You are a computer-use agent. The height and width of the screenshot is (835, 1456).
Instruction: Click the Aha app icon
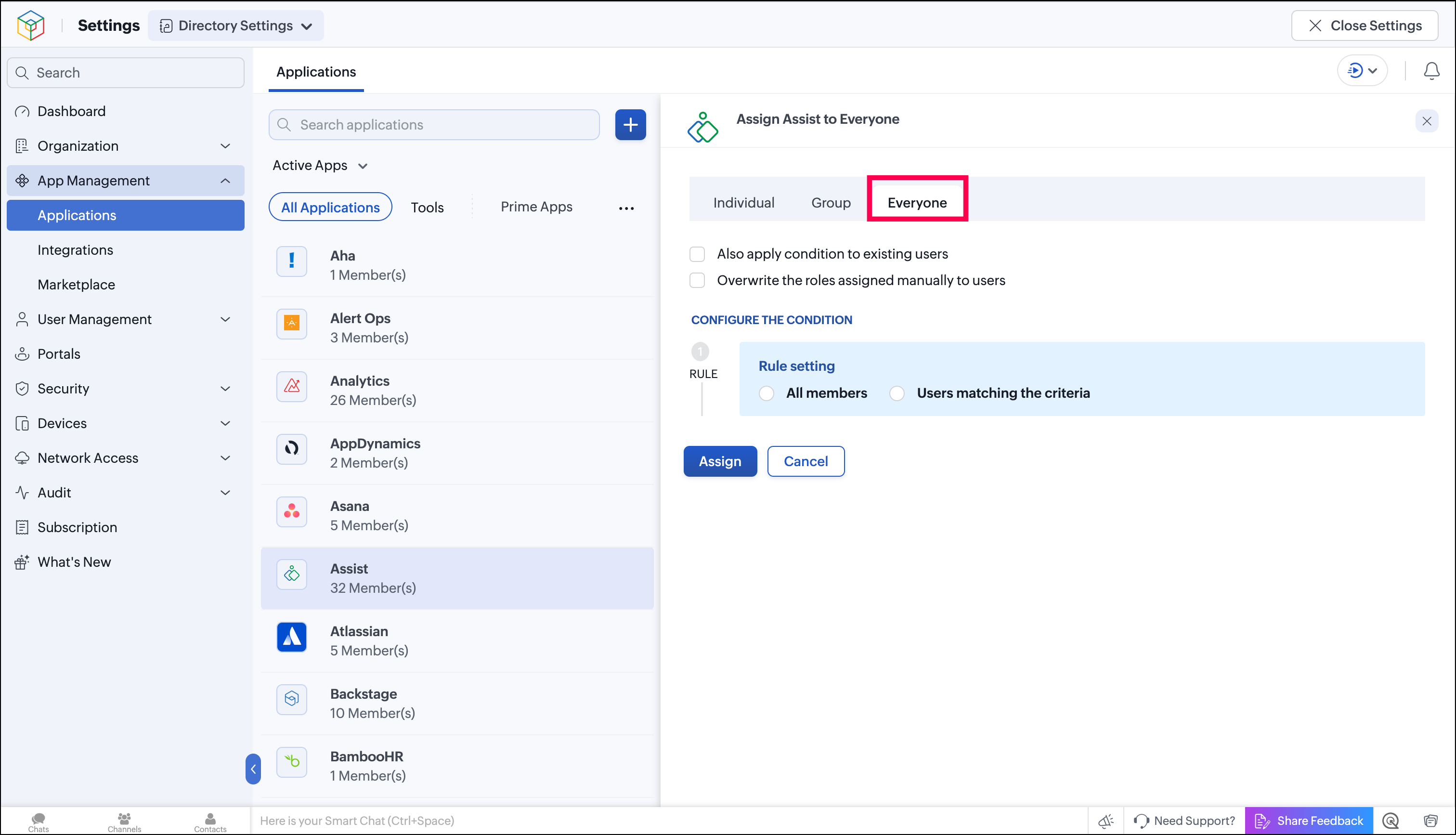[292, 261]
